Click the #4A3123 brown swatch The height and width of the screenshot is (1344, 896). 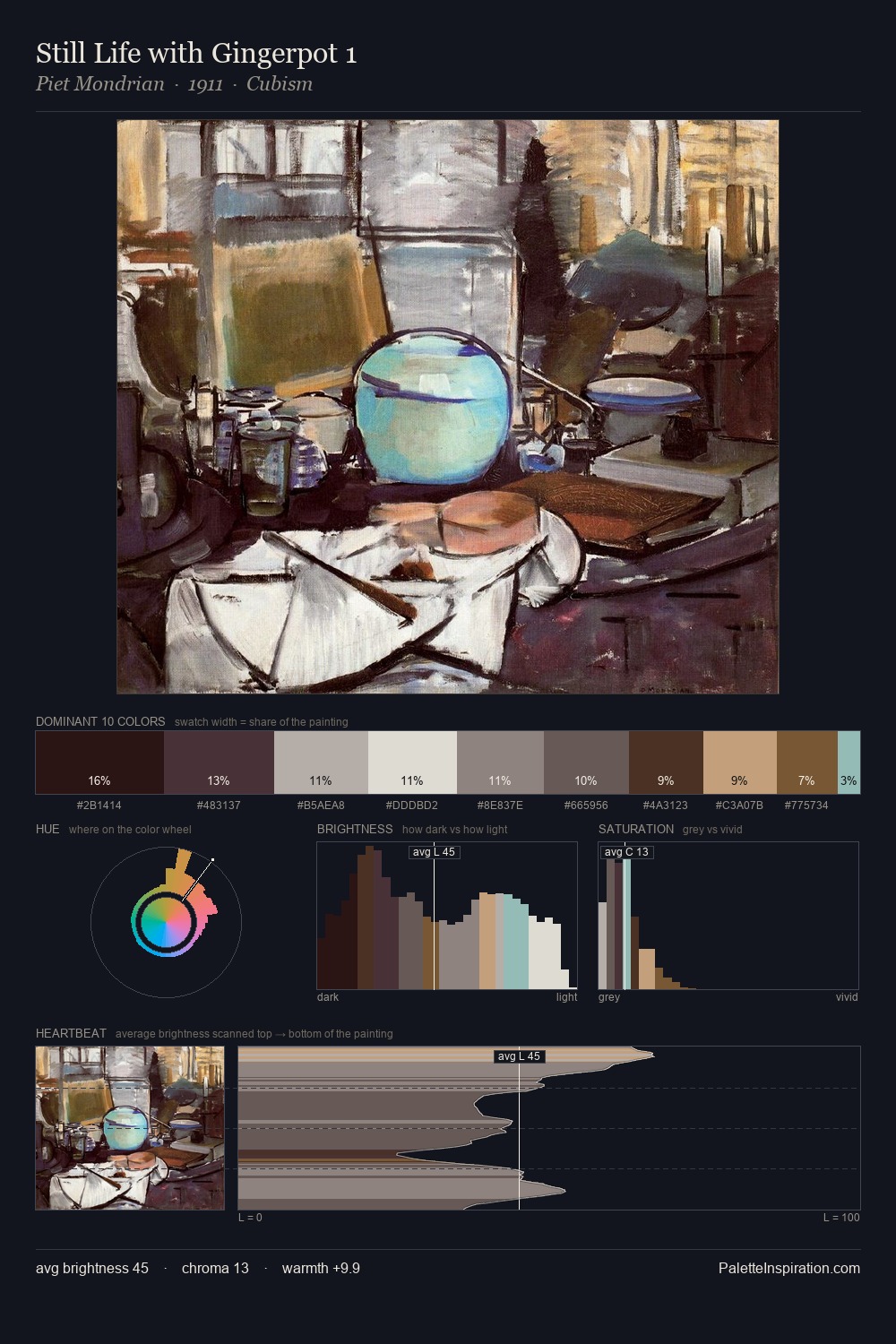(666, 762)
